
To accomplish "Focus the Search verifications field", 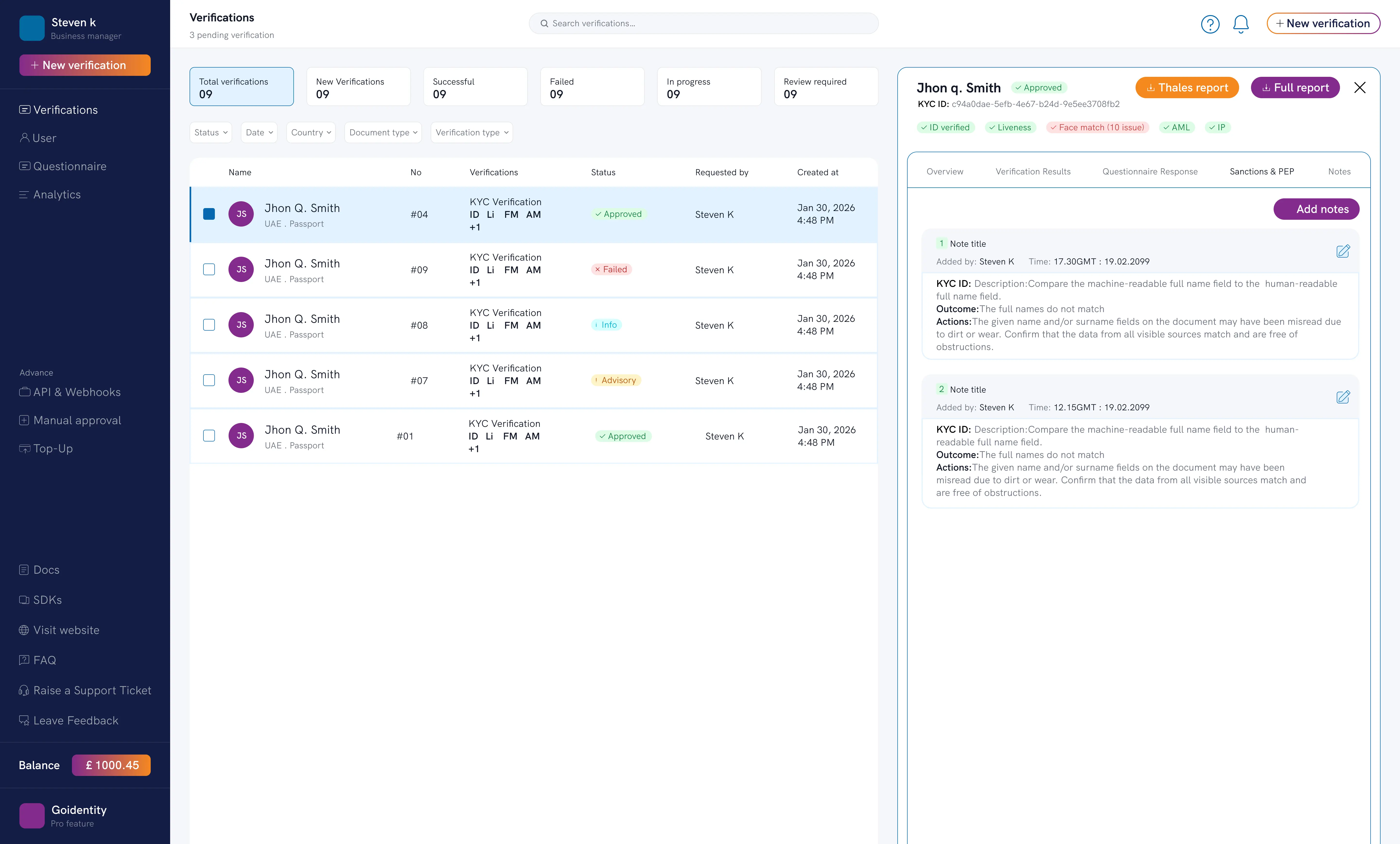I will (703, 23).
